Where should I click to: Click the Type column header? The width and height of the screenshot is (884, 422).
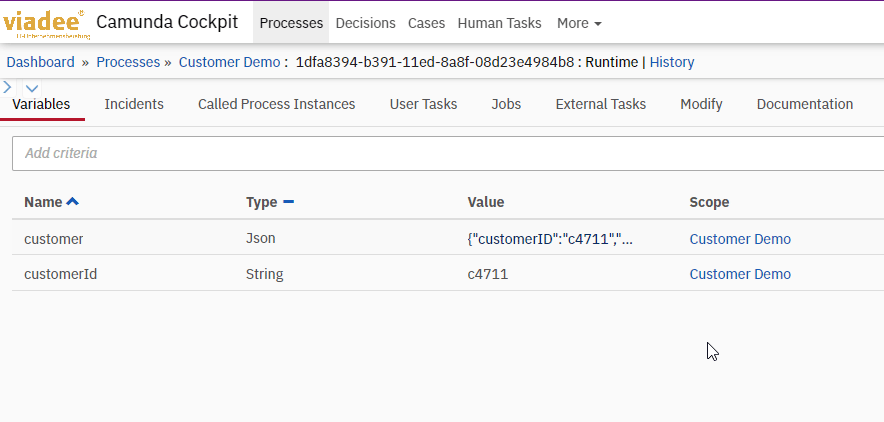point(261,202)
